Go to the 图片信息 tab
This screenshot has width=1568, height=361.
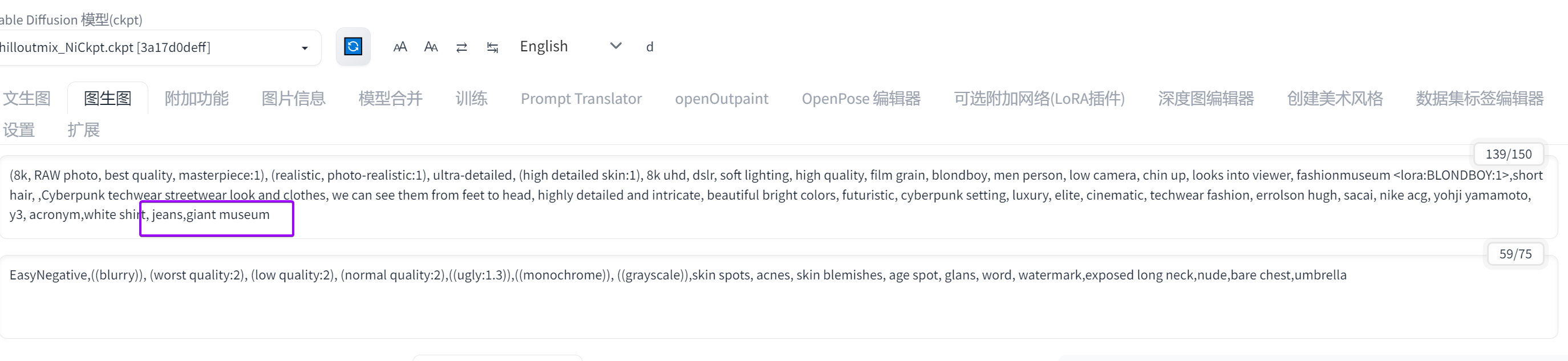coord(293,98)
